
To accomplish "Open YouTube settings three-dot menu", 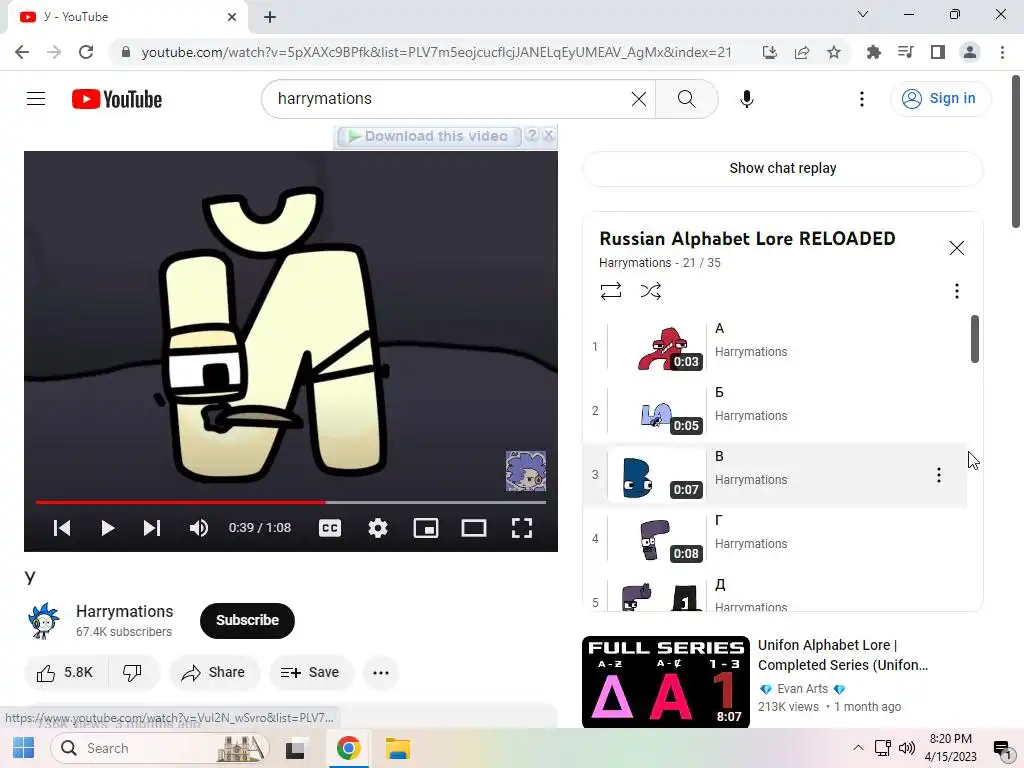I will tap(861, 99).
